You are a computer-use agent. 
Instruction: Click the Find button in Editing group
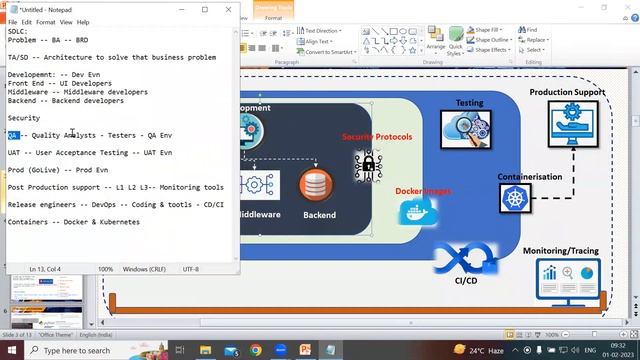point(528,30)
